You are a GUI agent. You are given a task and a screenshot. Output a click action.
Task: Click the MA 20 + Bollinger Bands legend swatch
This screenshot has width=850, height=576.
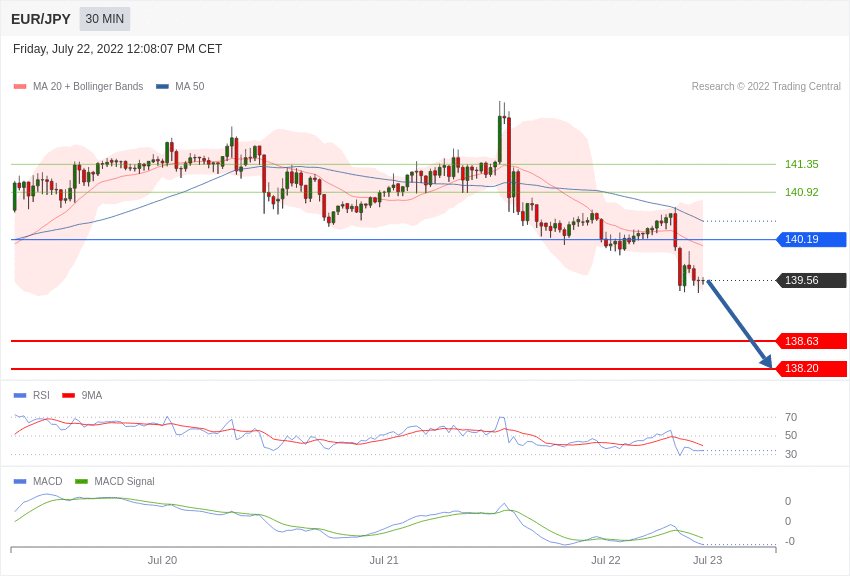click(x=20, y=87)
